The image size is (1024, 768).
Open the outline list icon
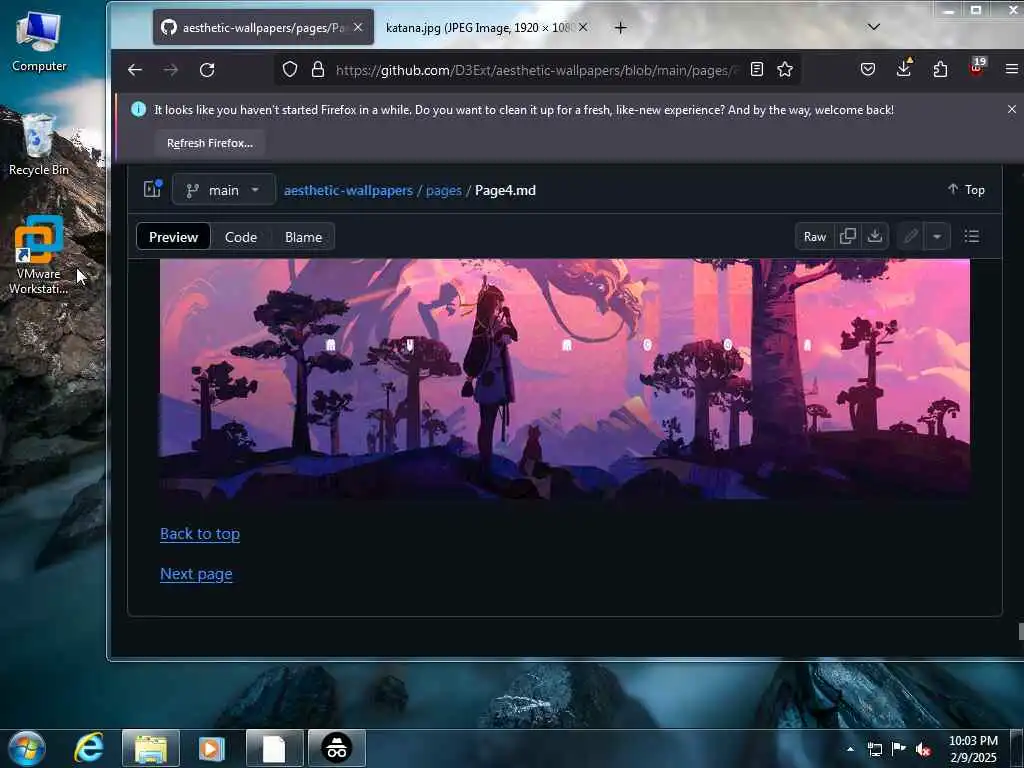pyautogui.click(x=972, y=236)
